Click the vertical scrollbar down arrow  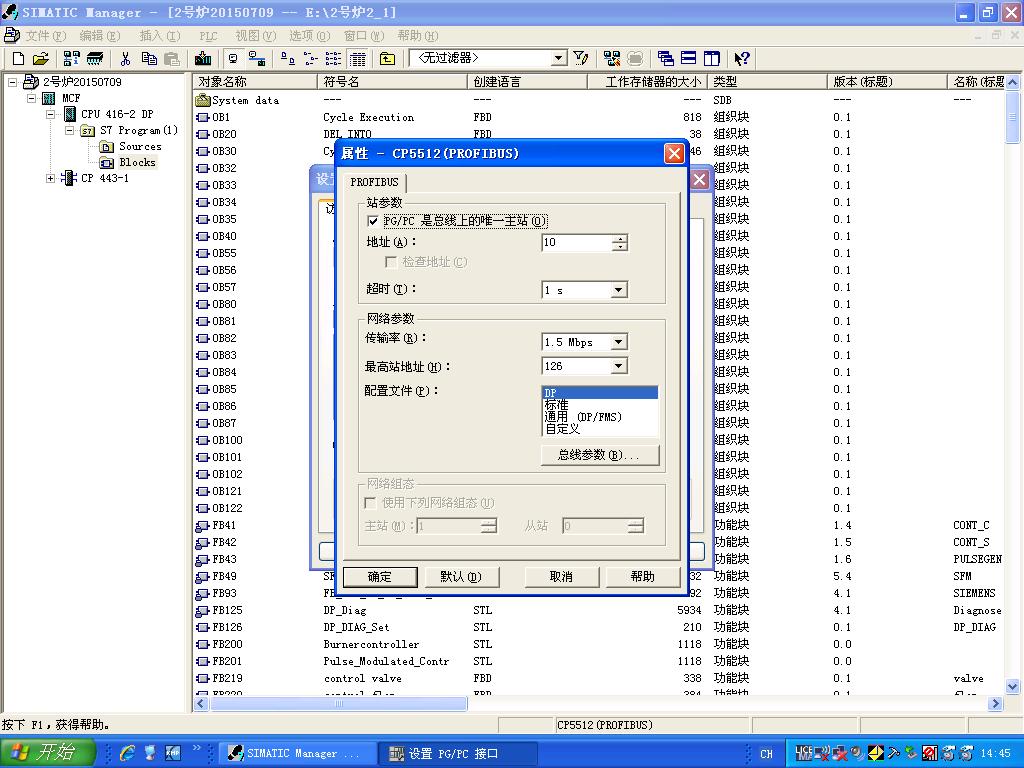pyautogui.click(x=1012, y=686)
